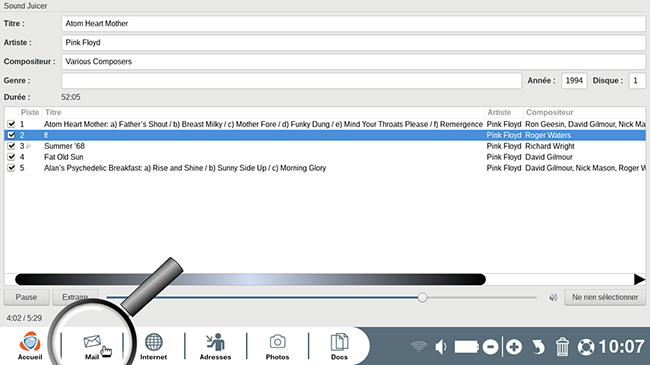This screenshot has height=365, width=650.
Task: Click the 4:02 / 5:29 time display
Action: tap(24, 318)
